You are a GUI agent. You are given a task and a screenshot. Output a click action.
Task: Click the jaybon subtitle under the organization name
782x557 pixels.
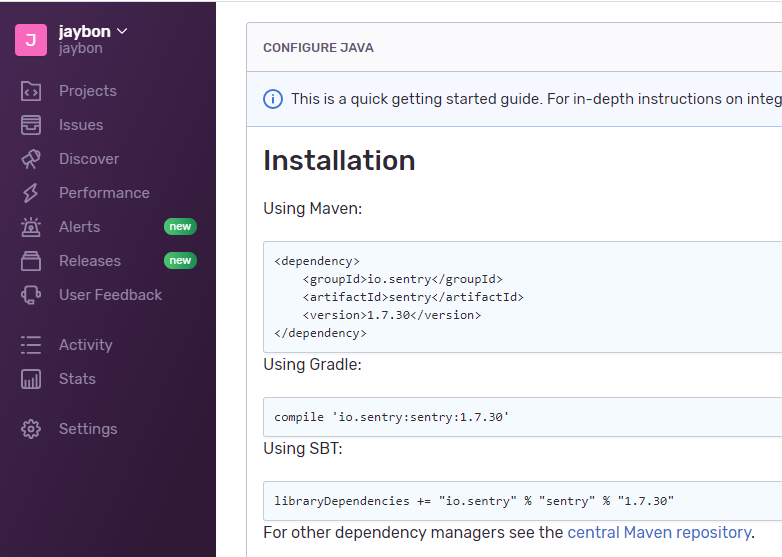(x=81, y=48)
